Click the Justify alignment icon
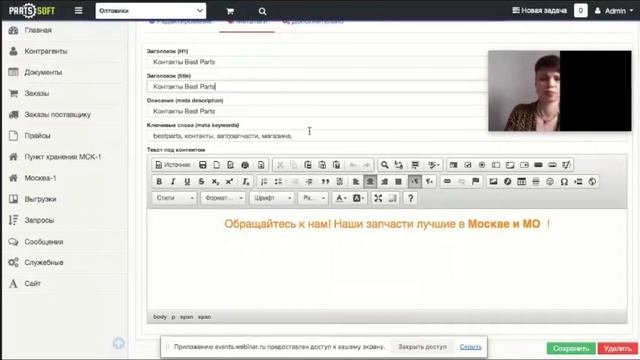Image resolution: width=640 pixels, height=360 pixels. point(398,182)
